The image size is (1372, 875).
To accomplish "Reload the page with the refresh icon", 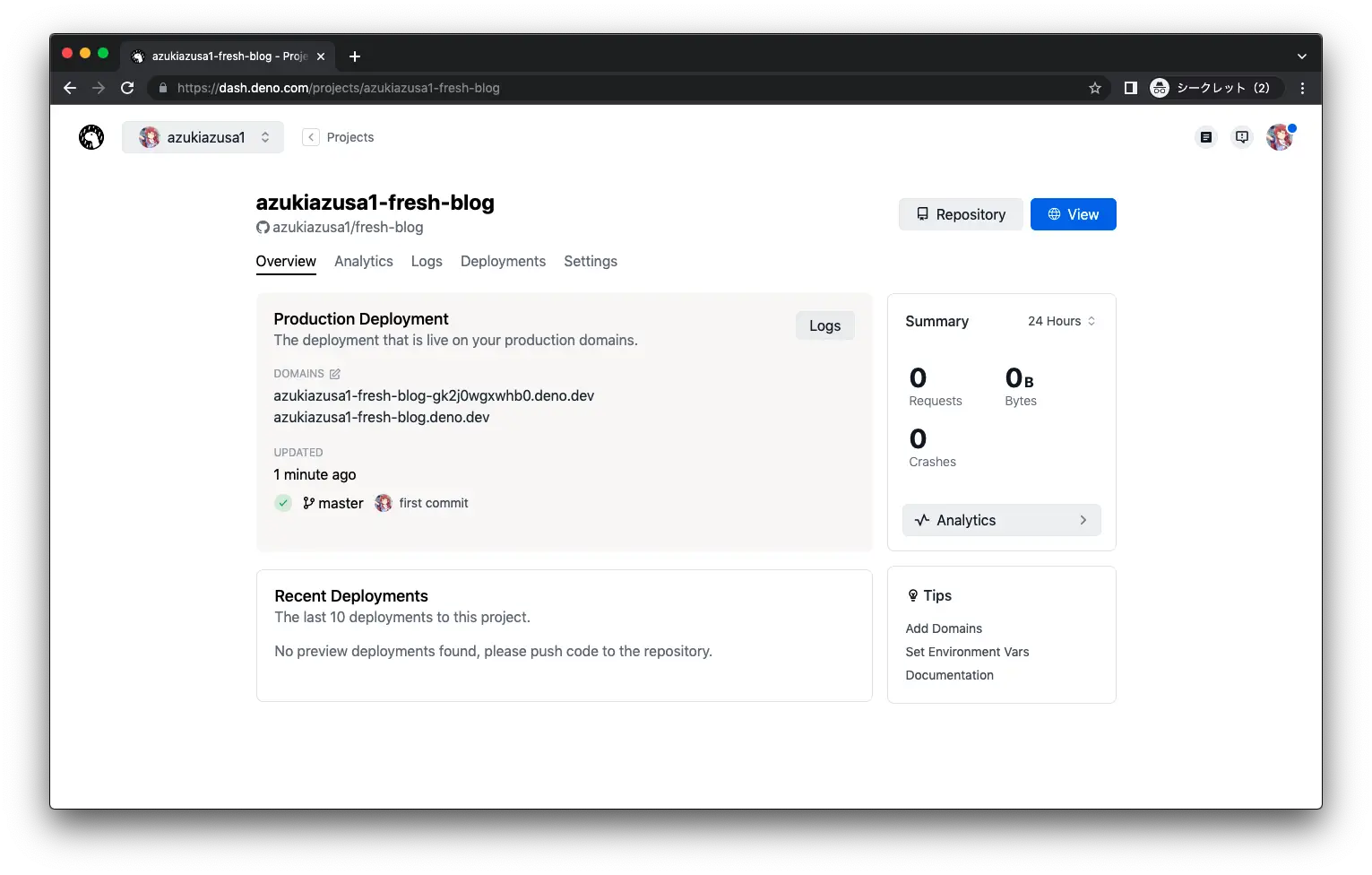I will [x=127, y=88].
